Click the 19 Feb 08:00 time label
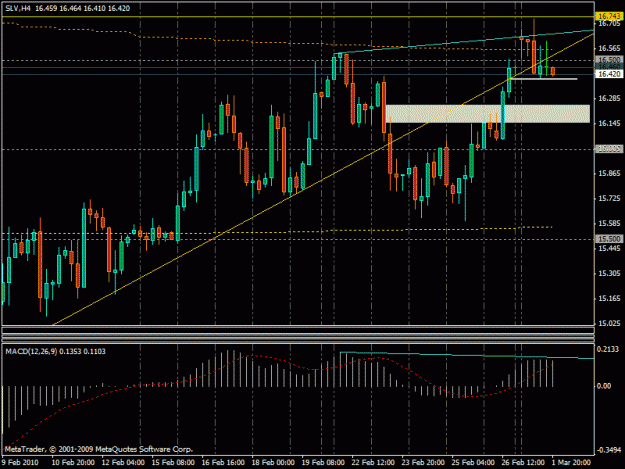The height and width of the screenshot is (469, 625). click(x=323, y=463)
